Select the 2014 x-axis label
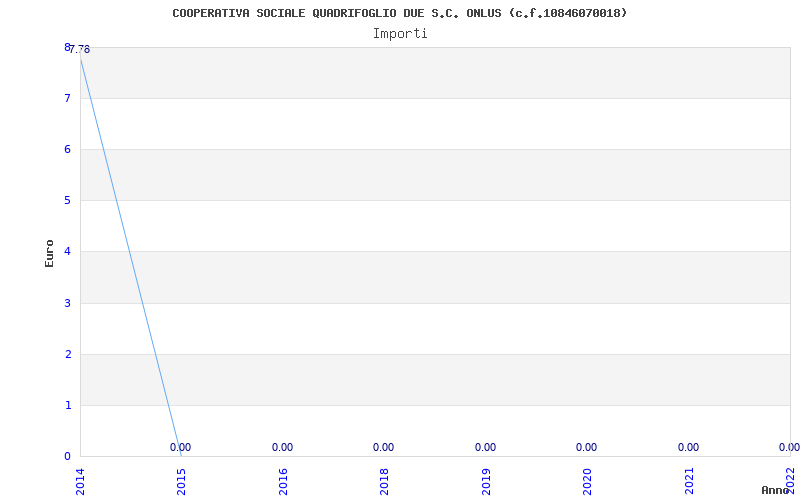This screenshot has width=800, height=500. point(80,482)
